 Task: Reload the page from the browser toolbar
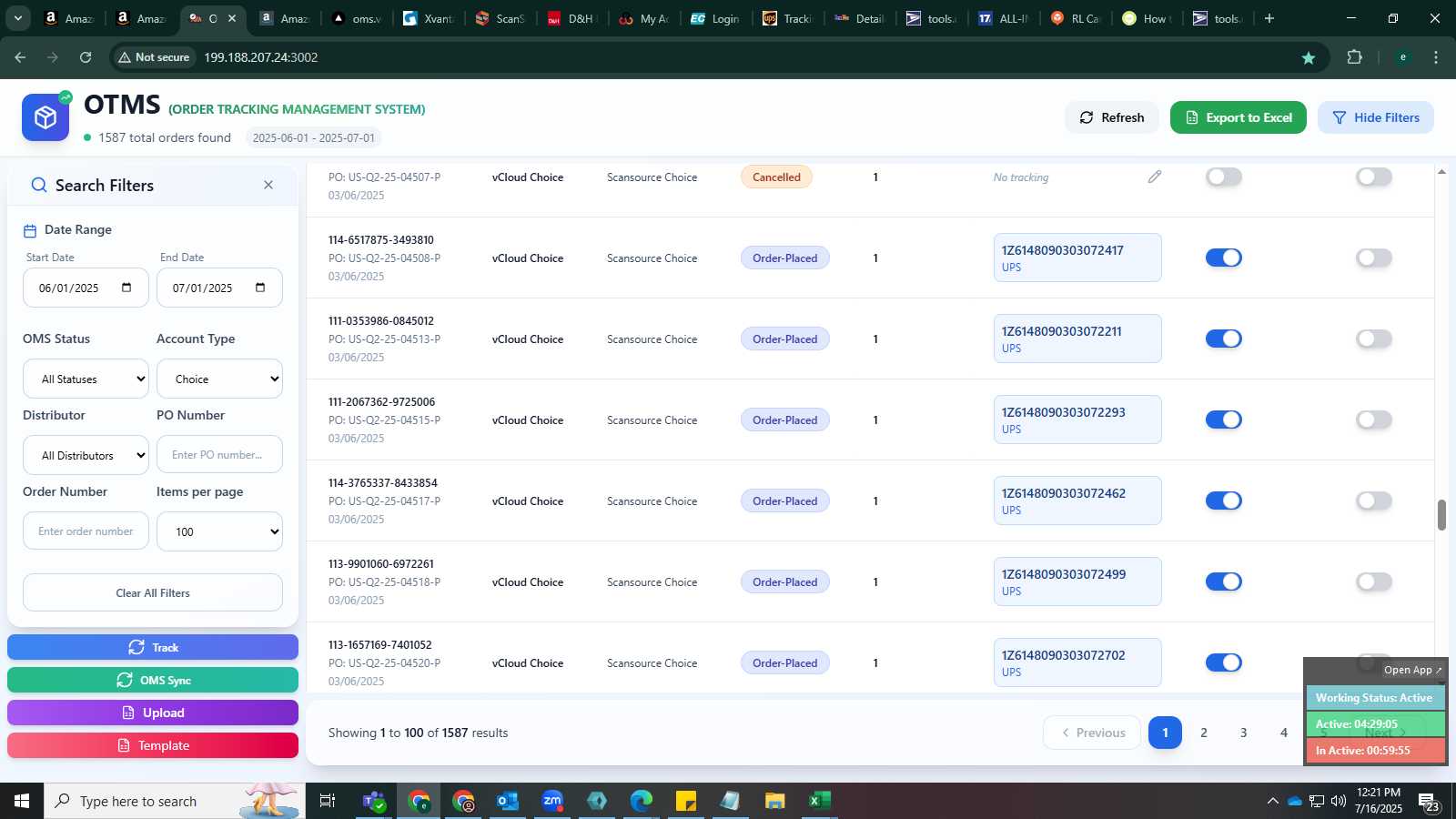pos(86,57)
